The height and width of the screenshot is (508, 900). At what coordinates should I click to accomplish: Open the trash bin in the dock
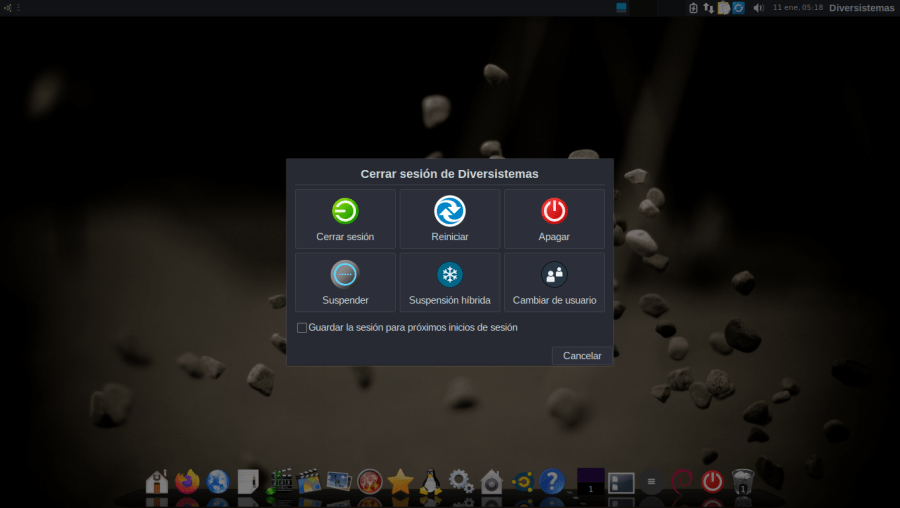pos(742,482)
